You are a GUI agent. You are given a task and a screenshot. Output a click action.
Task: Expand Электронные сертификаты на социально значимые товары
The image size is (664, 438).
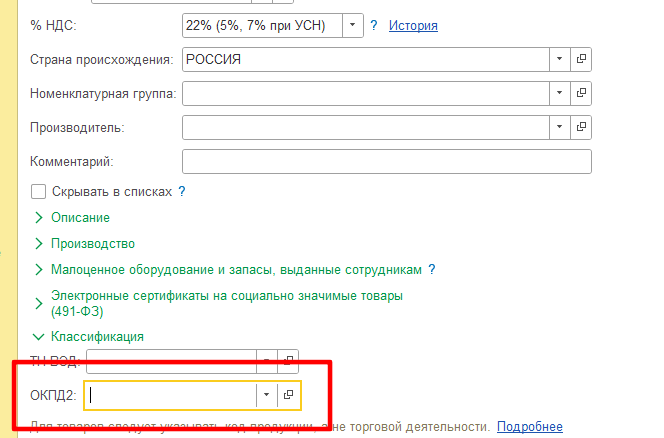[226, 297]
